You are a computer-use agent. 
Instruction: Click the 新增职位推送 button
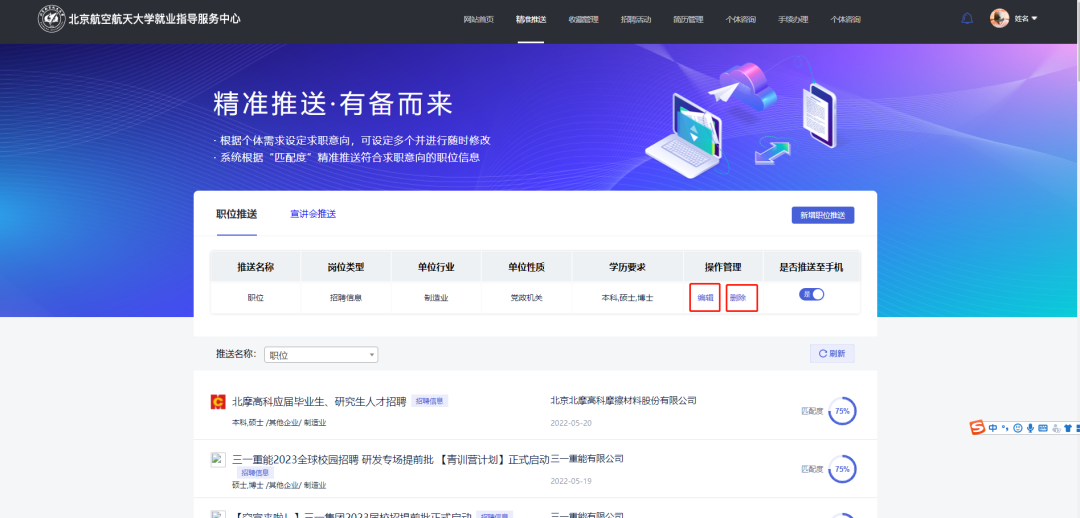click(822, 215)
